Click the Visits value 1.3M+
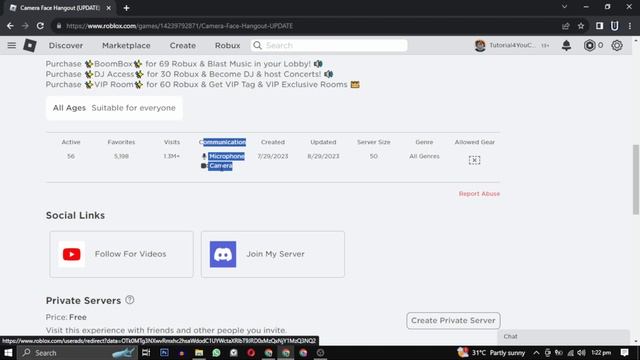Viewport: 640px width, 360px height. pyautogui.click(x=171, y=156)
